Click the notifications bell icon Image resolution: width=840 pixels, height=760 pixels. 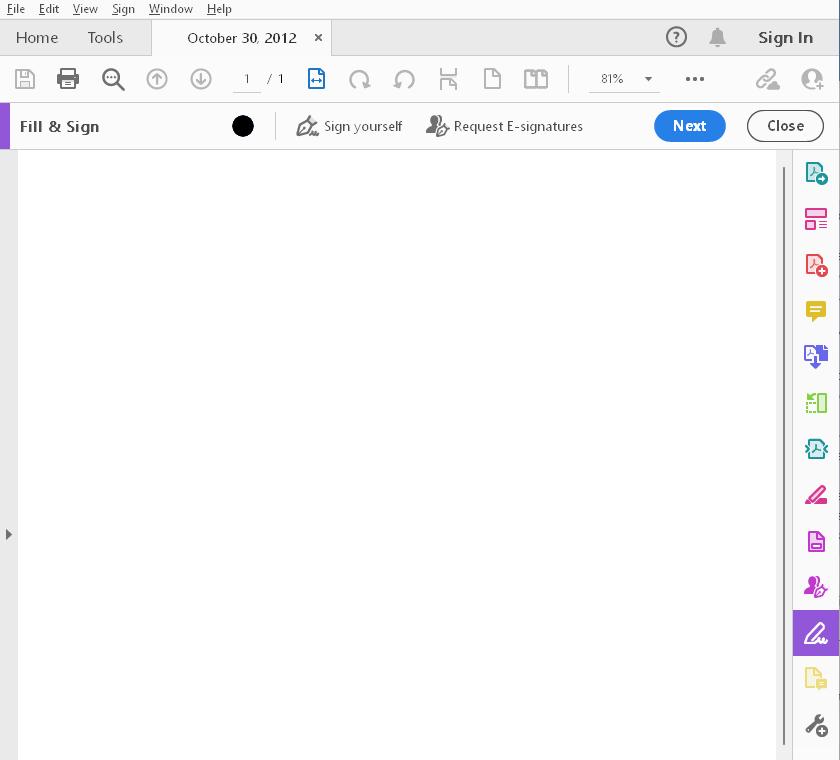(717, 37)
